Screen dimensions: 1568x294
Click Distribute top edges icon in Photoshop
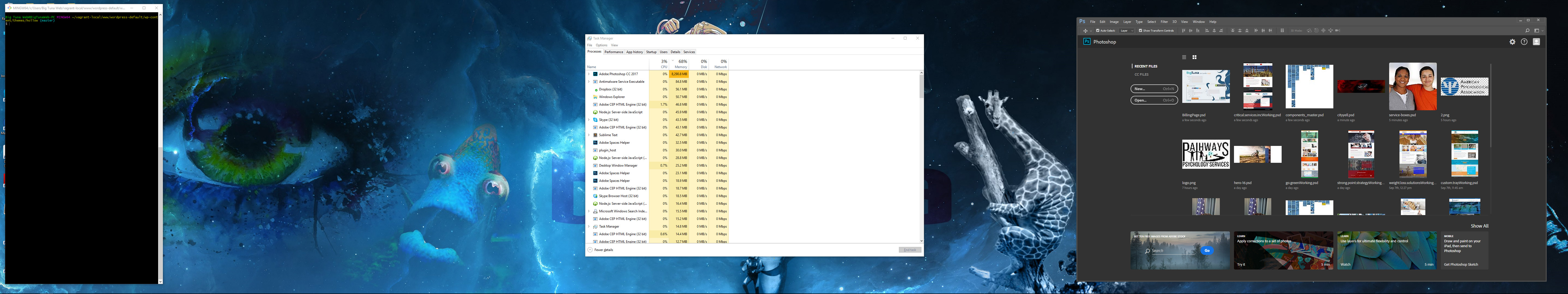pos(1233,30)
